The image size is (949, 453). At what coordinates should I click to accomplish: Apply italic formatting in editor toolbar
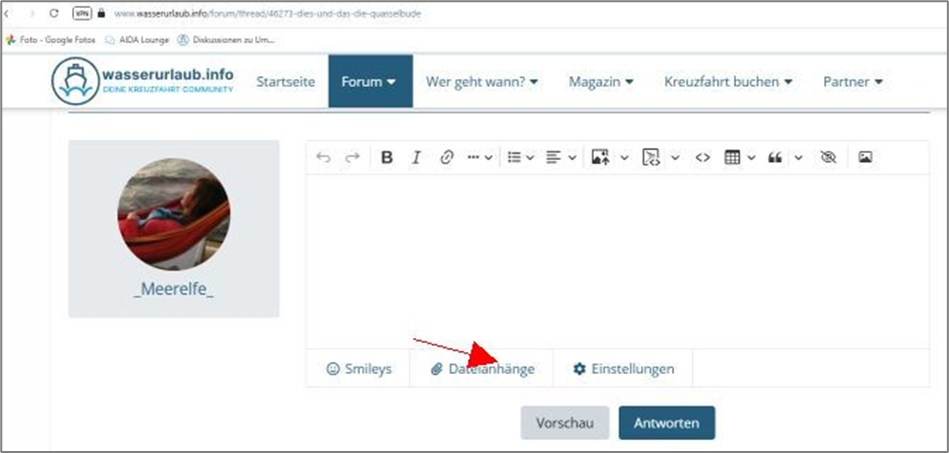click(417, 157)
